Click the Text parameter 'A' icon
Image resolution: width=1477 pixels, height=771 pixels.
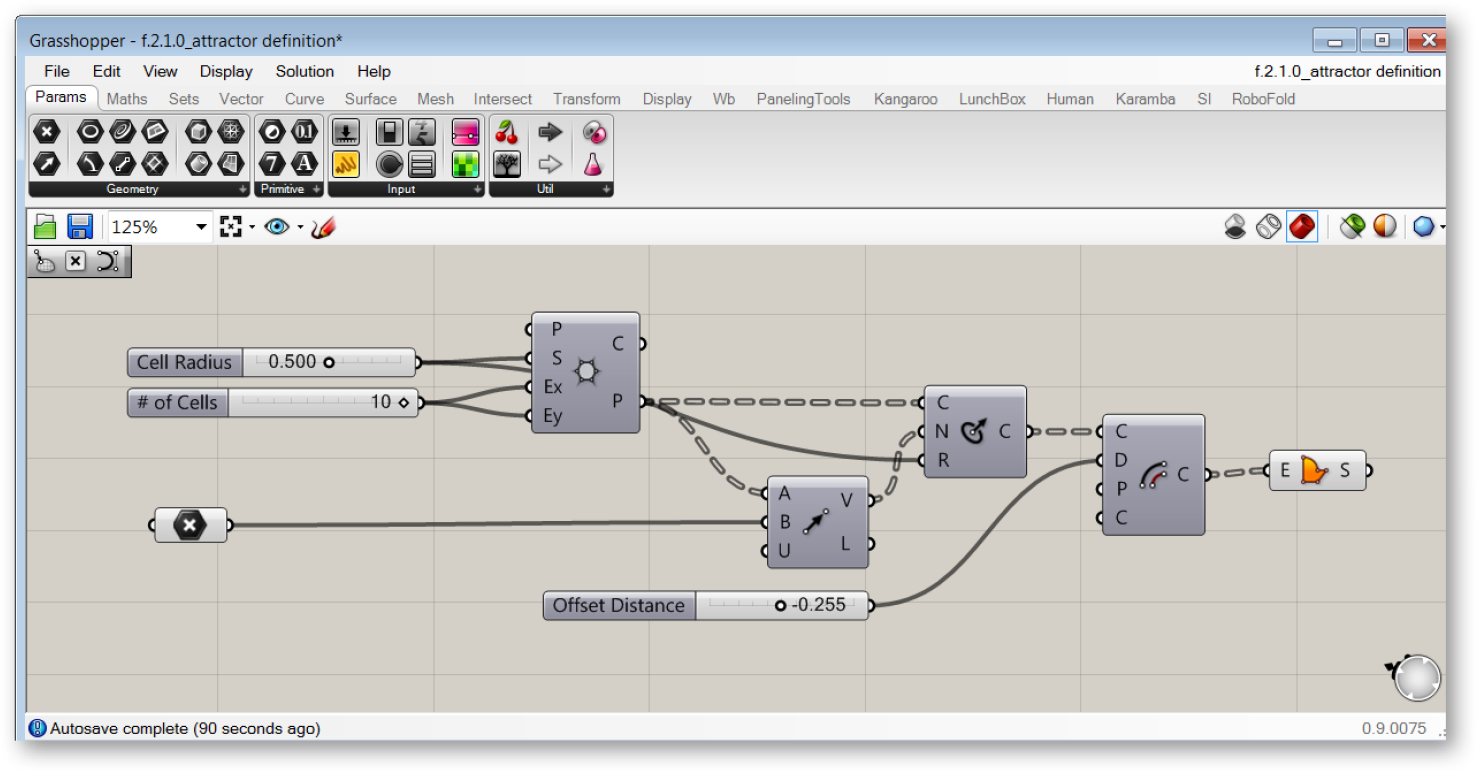[303, 163]
